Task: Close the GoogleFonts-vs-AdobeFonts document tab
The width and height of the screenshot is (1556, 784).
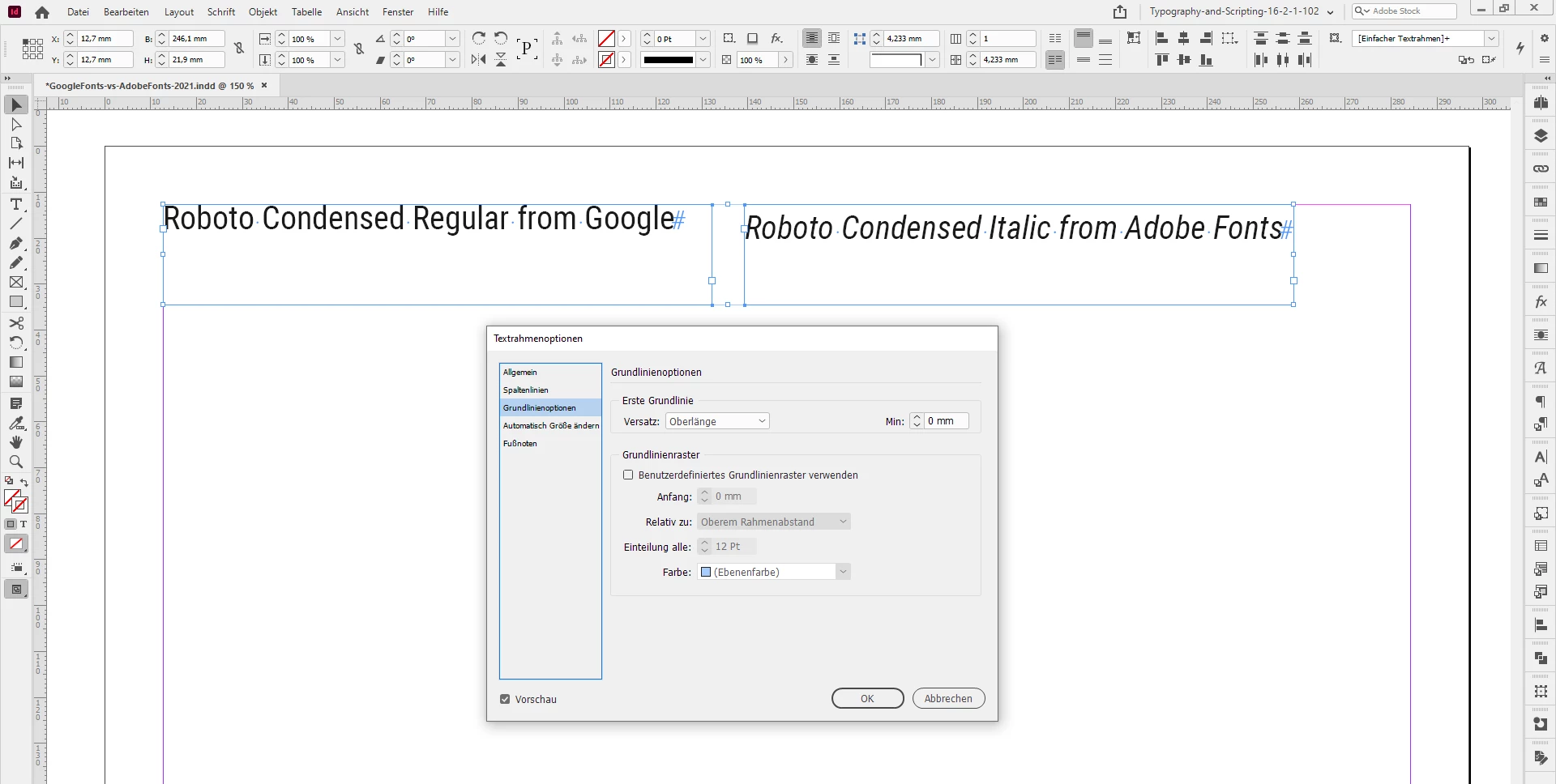Action: tap(264, 85)
